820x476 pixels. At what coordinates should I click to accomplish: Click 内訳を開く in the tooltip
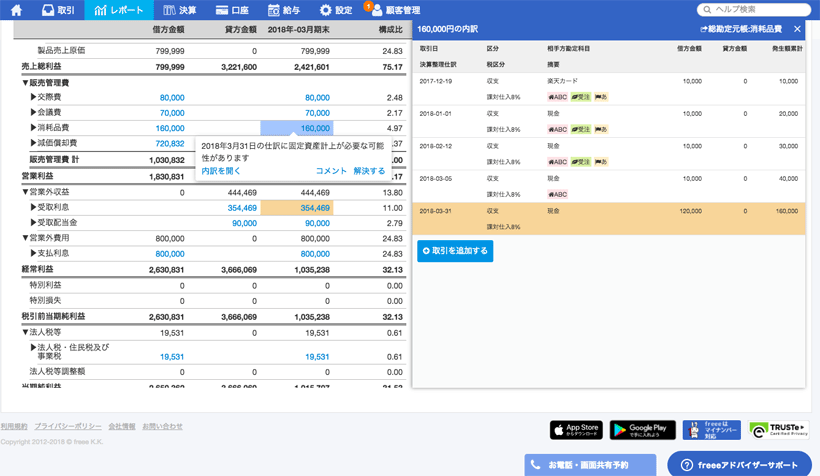coord(221,171)
